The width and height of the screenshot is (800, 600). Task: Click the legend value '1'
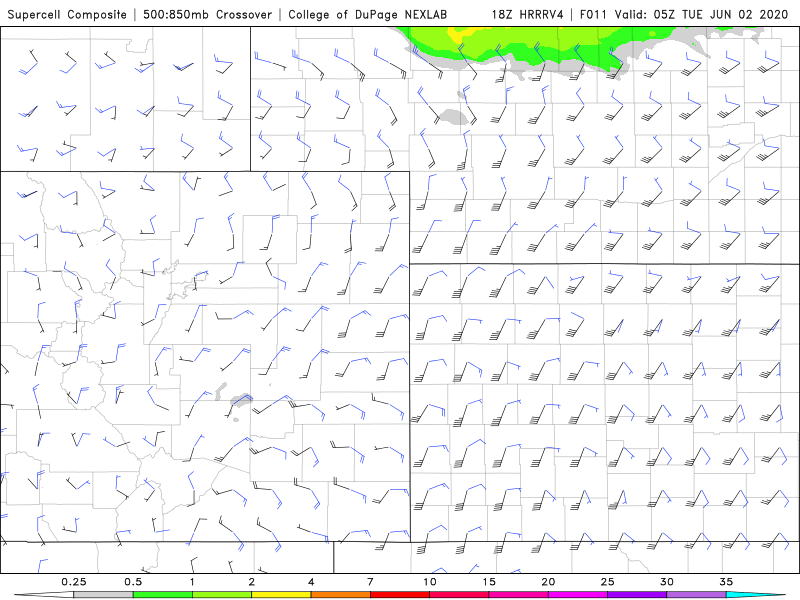[192, 582]
